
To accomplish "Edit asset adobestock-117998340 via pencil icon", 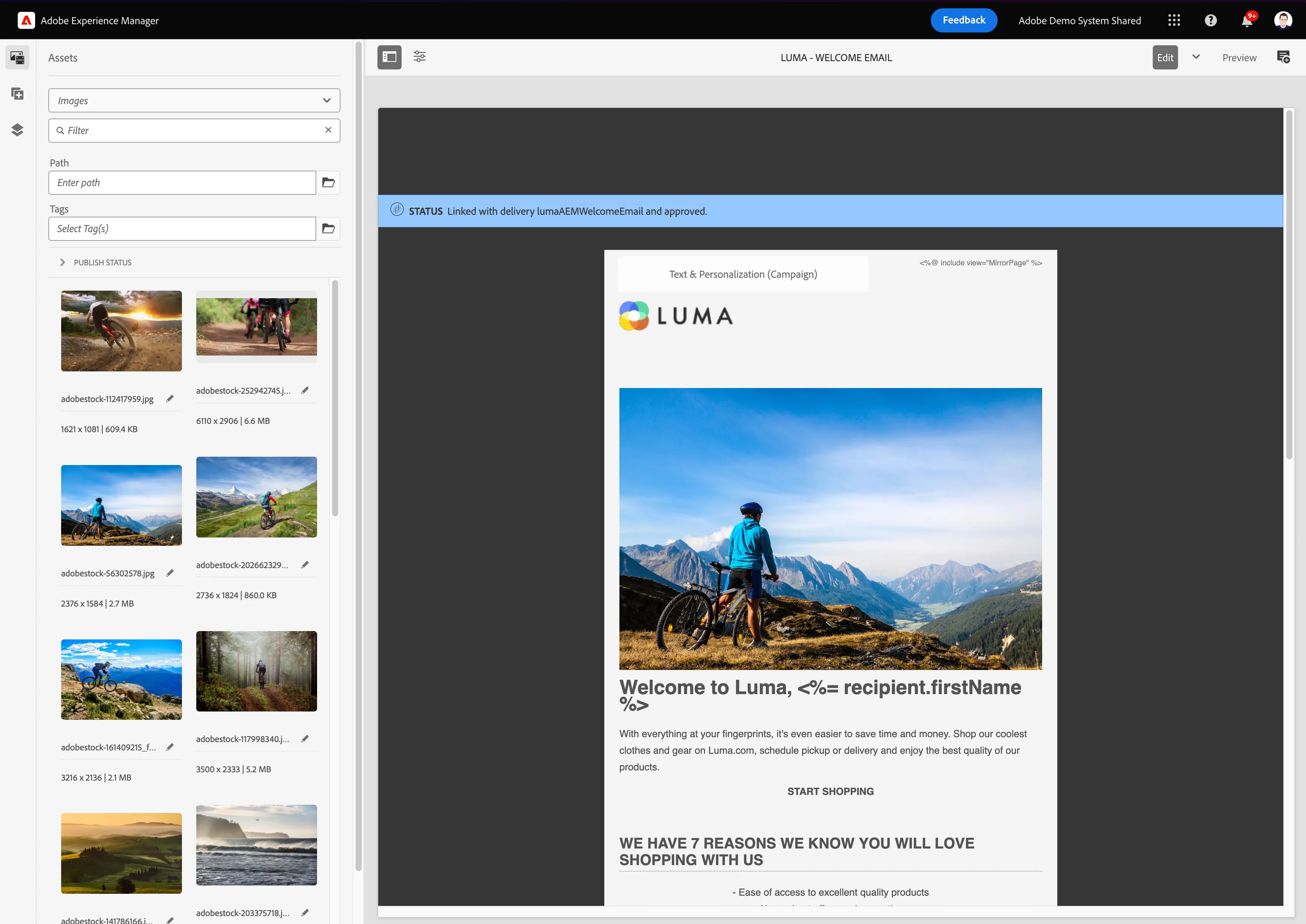I will [x=305, y=739].
